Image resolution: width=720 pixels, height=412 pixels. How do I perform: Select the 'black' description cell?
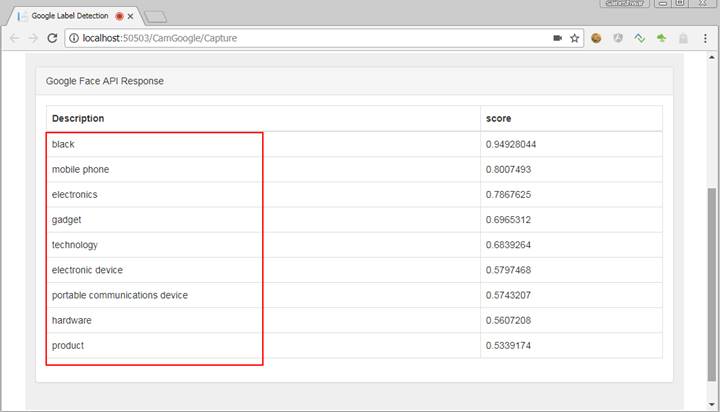[x=263, y=144]
